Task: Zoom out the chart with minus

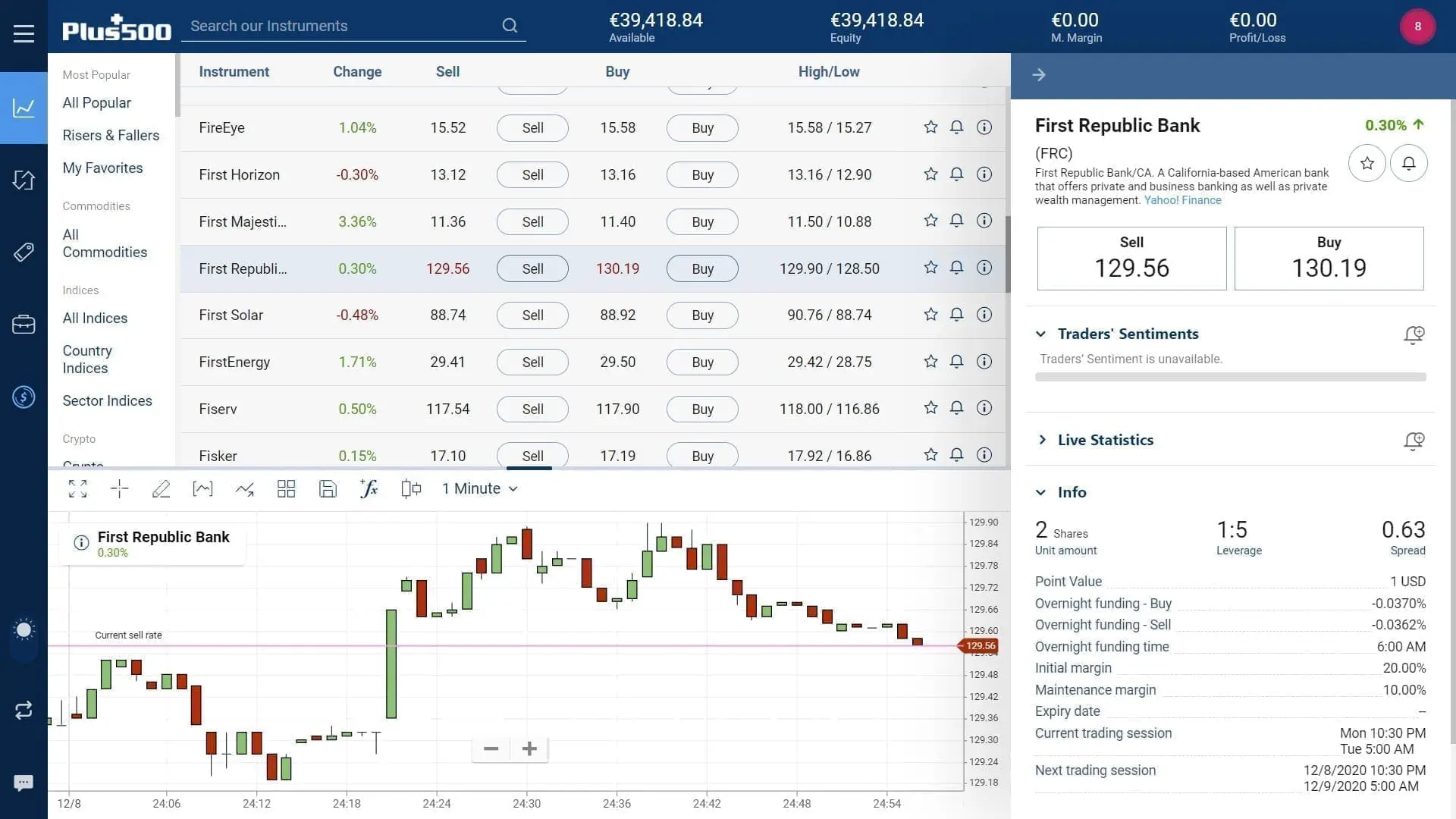Action: 491,749
